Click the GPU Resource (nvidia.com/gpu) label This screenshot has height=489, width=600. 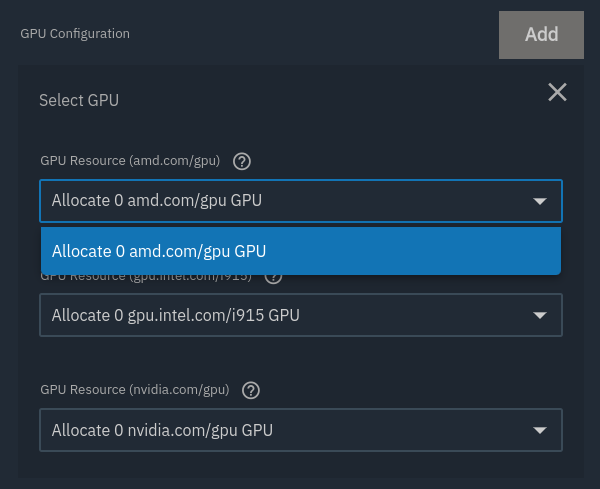pyautogui.click(x=135, y=390)
